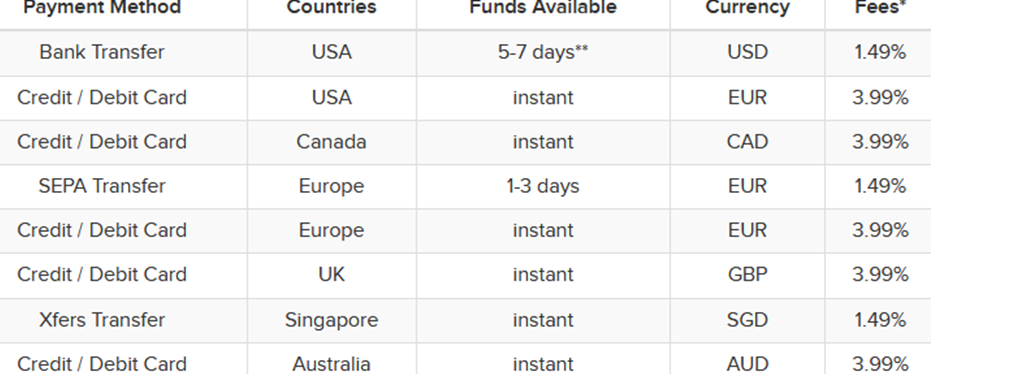
Task: Click the 1-3 days funds available cell
Action: tap(543, 186)
